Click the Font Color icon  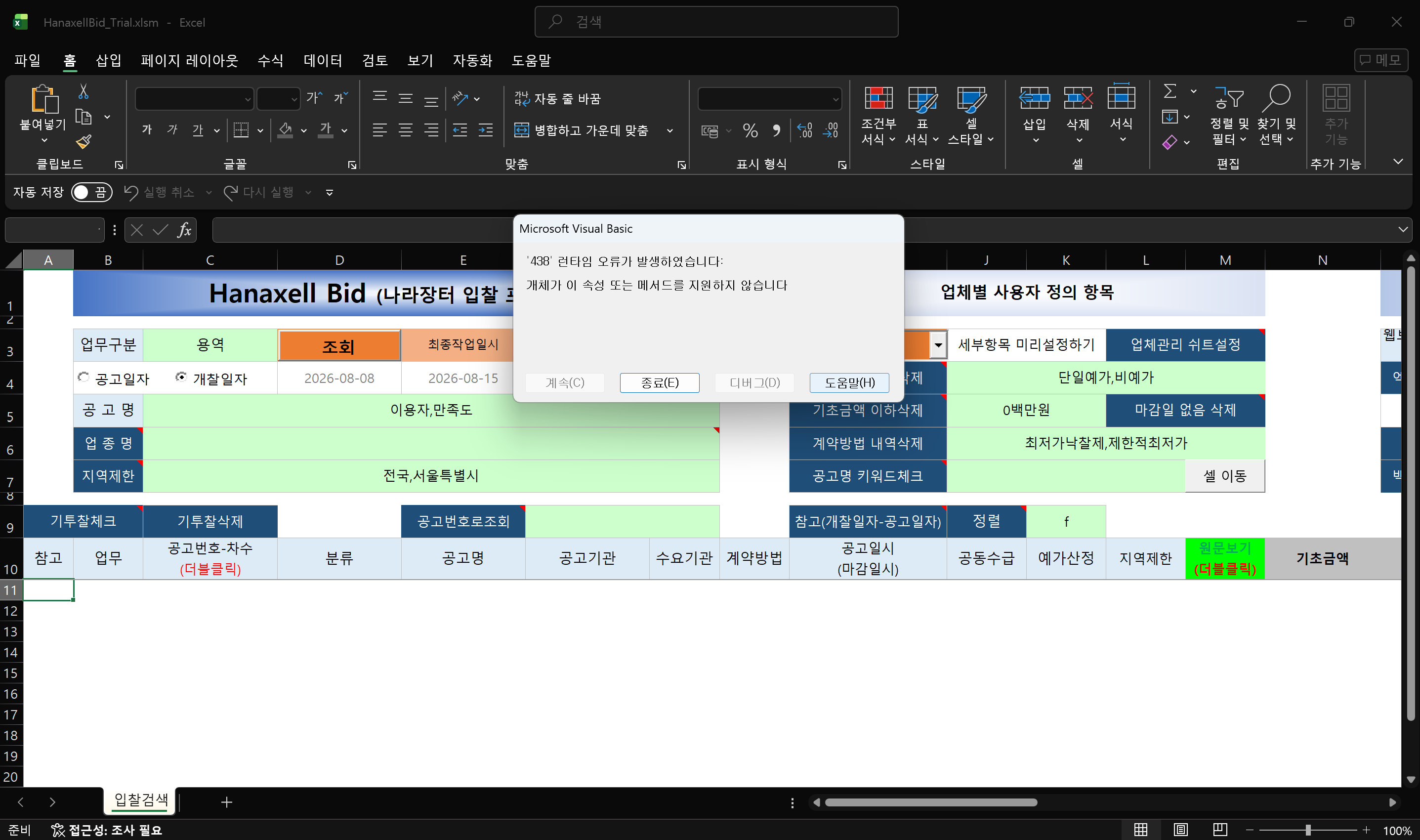pos(326,130)
